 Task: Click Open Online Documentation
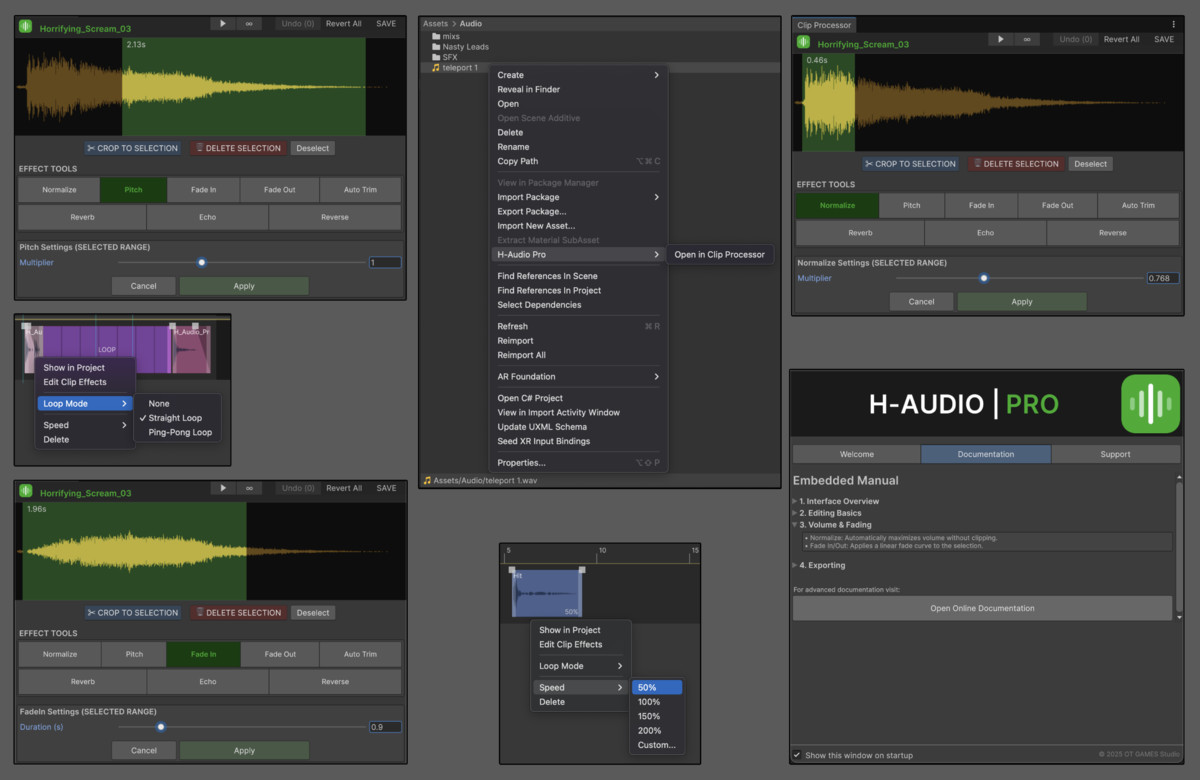982,608
